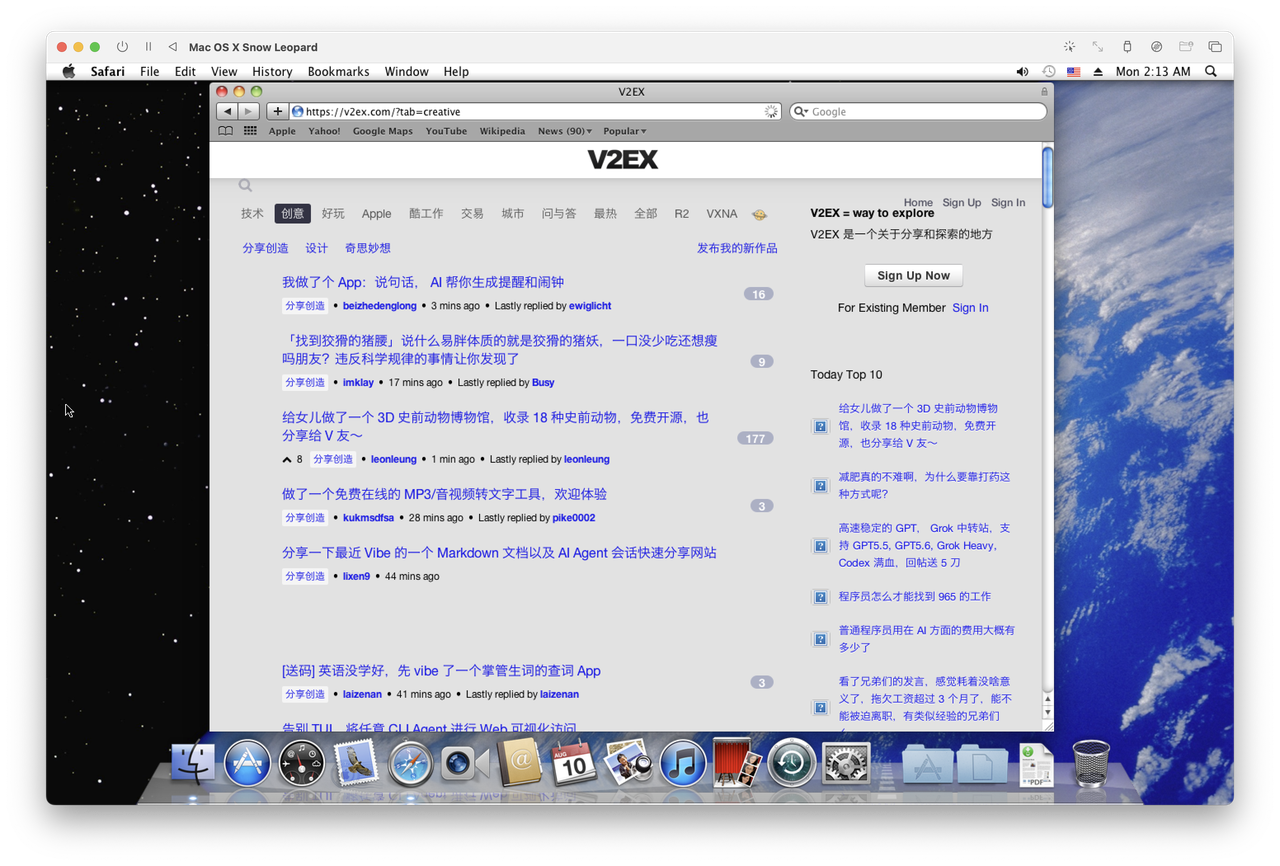The width and height of the screenshot is (1280, 866).
Task: Open the Safari menu
Action: [x=108, y=72]
